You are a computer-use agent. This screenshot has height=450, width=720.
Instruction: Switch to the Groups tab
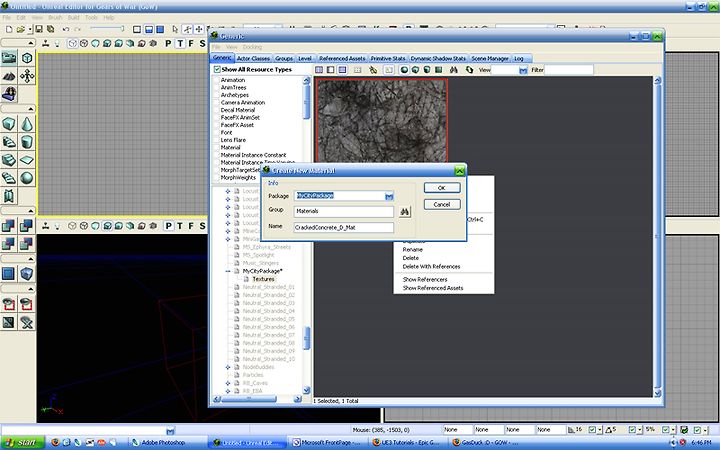point(284,58)
